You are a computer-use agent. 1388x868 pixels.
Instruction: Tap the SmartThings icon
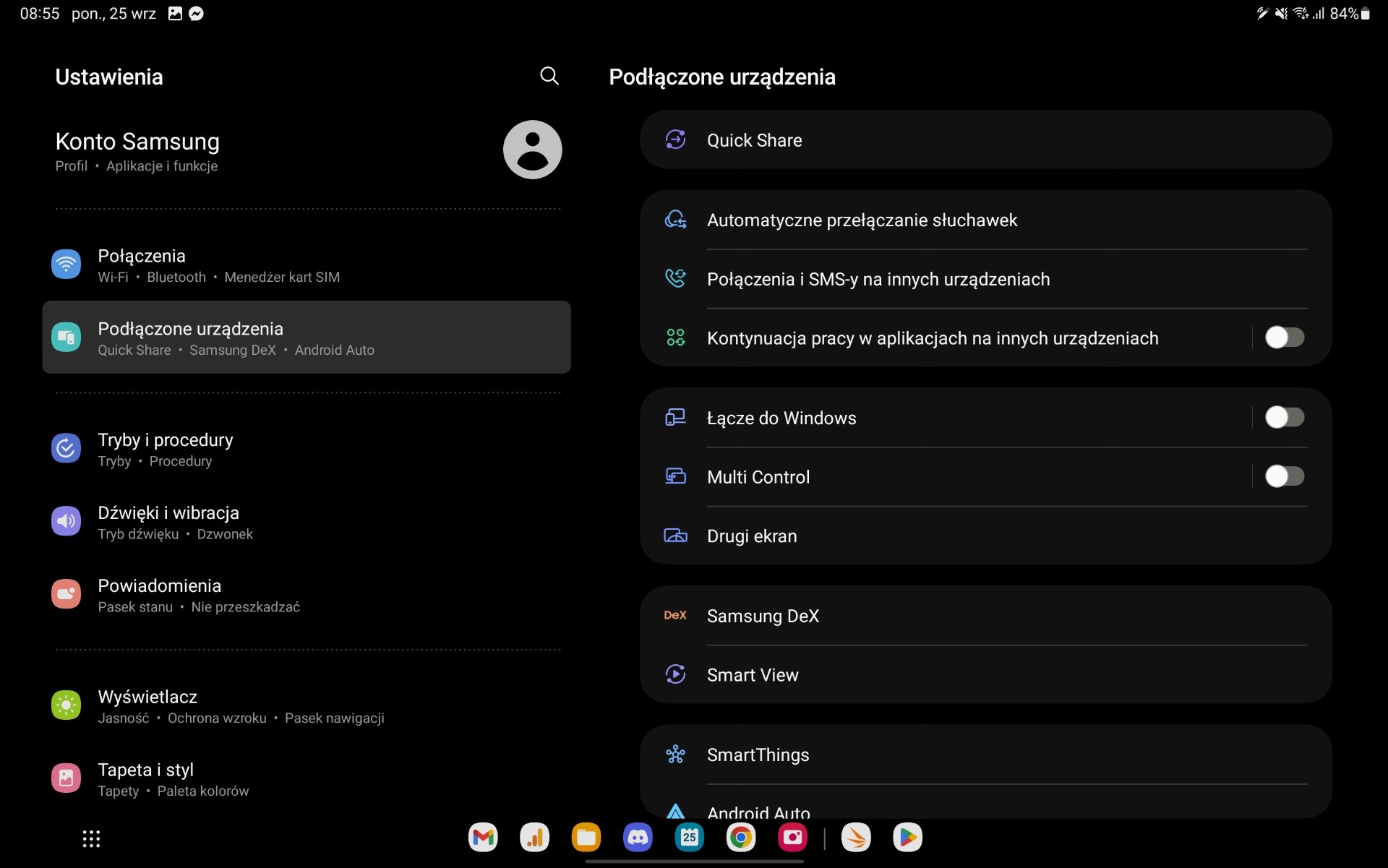[675, 755]
